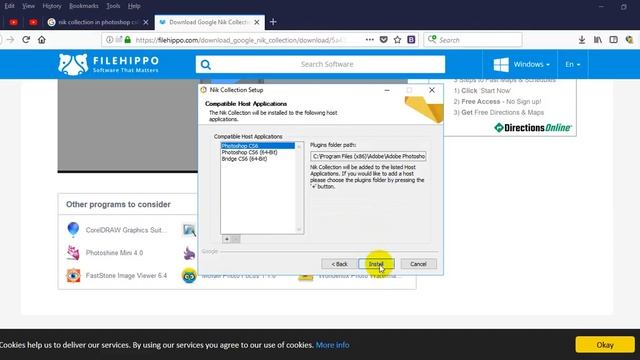Click the host applications list scrollbar
This screenshot has width=640, height=360.
coord(299,188)
